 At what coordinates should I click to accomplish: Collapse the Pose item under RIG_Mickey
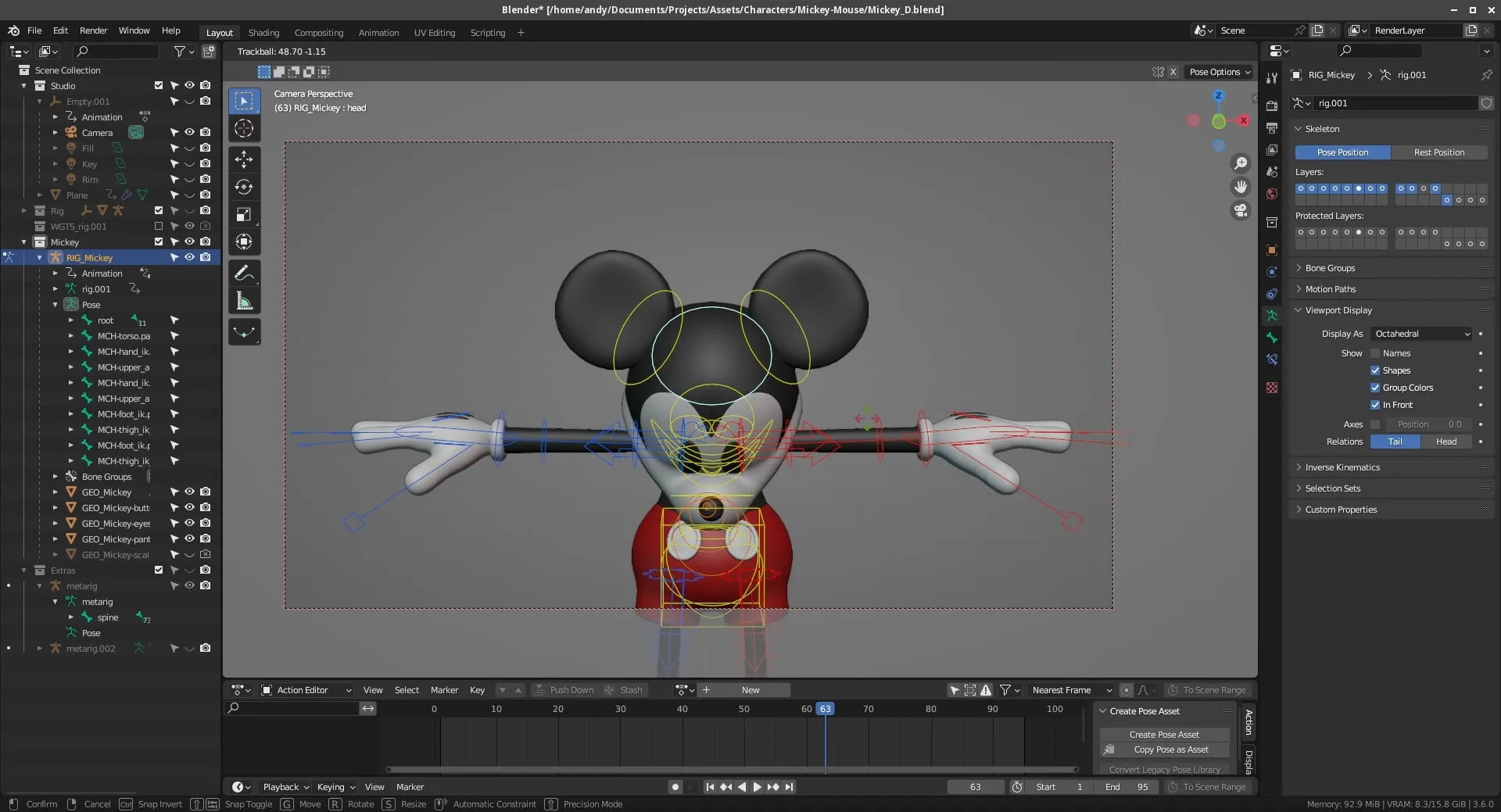tap(56, 305)
